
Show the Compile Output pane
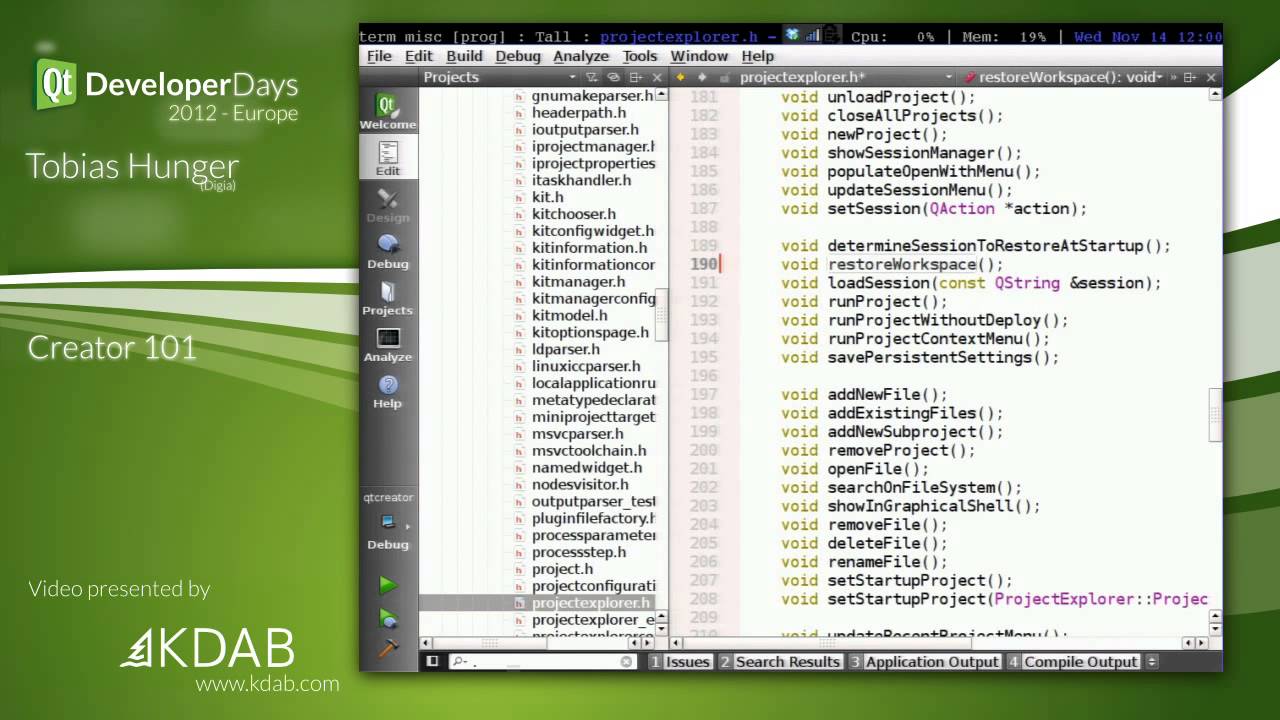(1073, 662)
